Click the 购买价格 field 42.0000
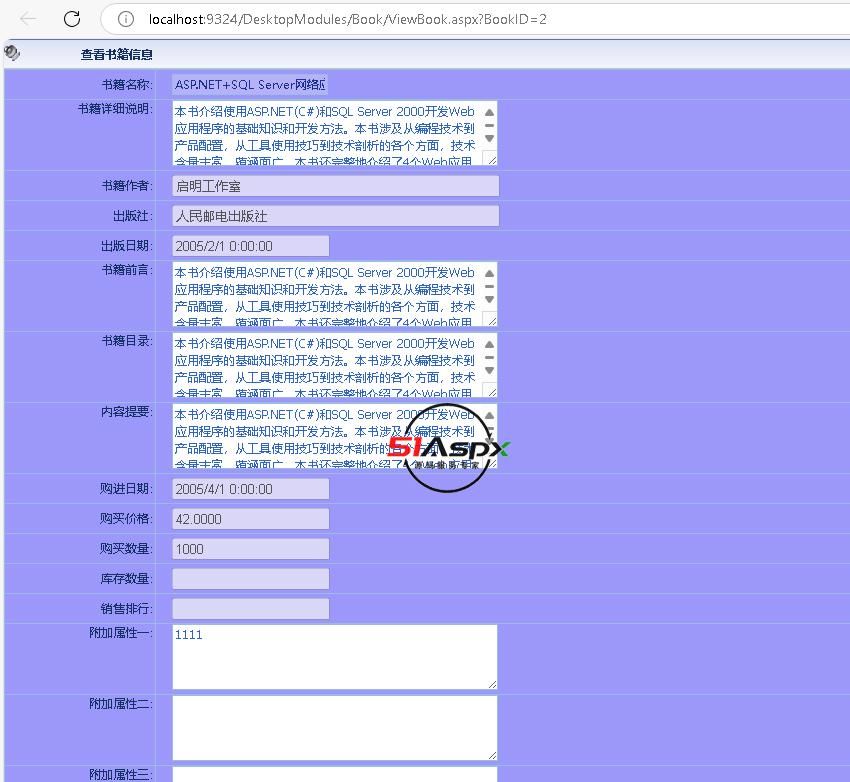This screenshot has width=850, height=782. point(250,519)
